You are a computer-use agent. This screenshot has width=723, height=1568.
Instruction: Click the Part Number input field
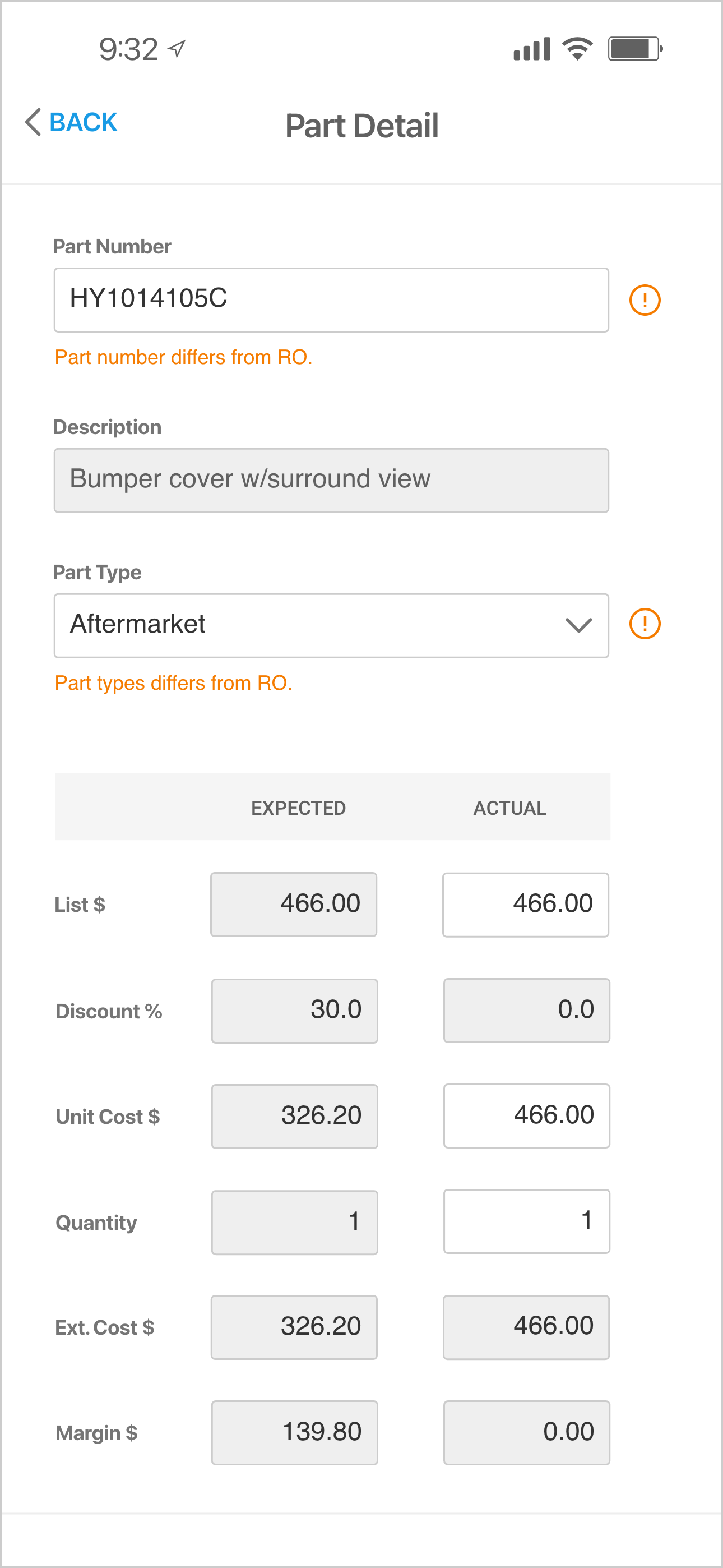pos(331,299)
